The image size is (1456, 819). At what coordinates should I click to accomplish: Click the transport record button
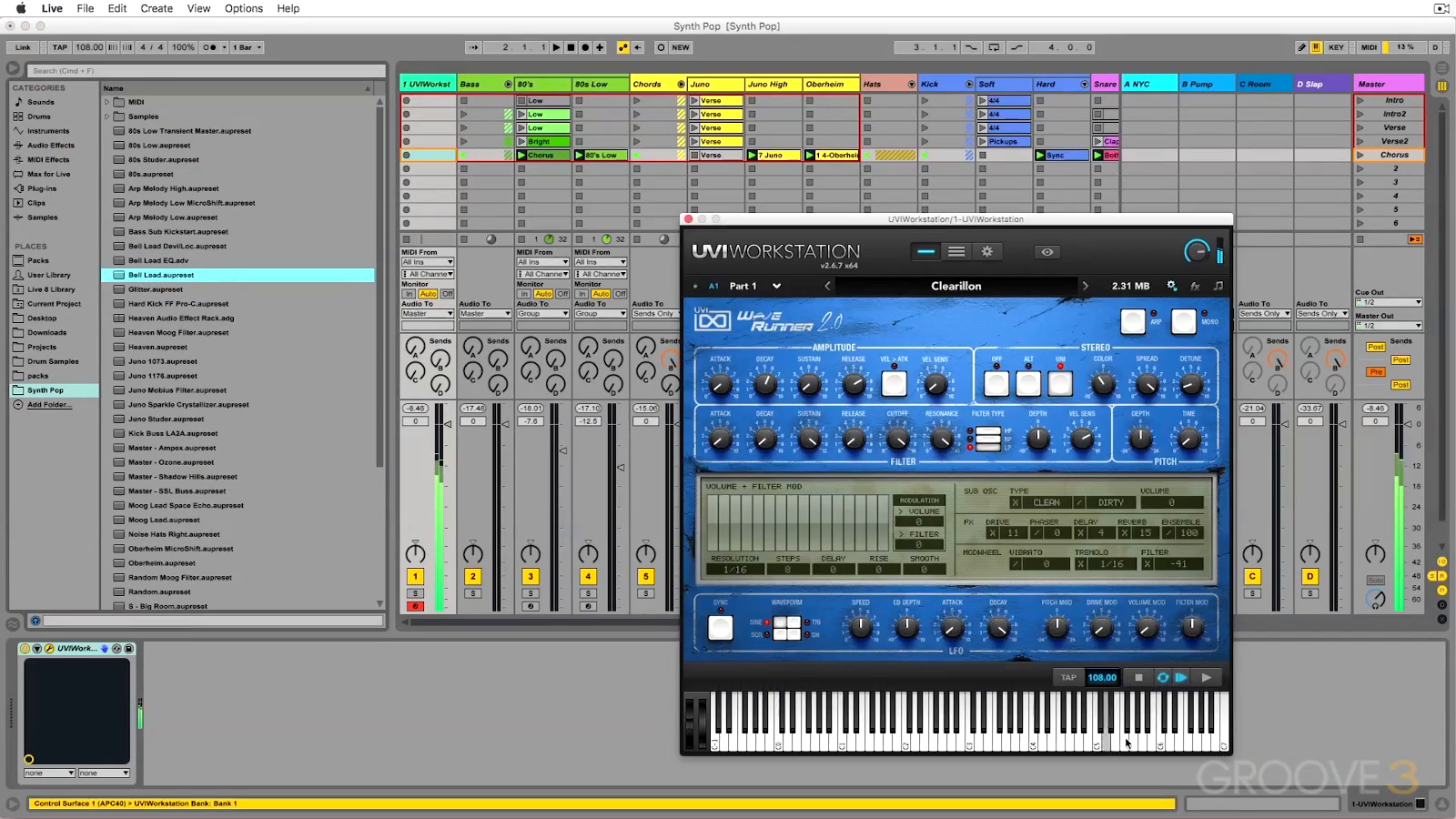click(585, 47)
